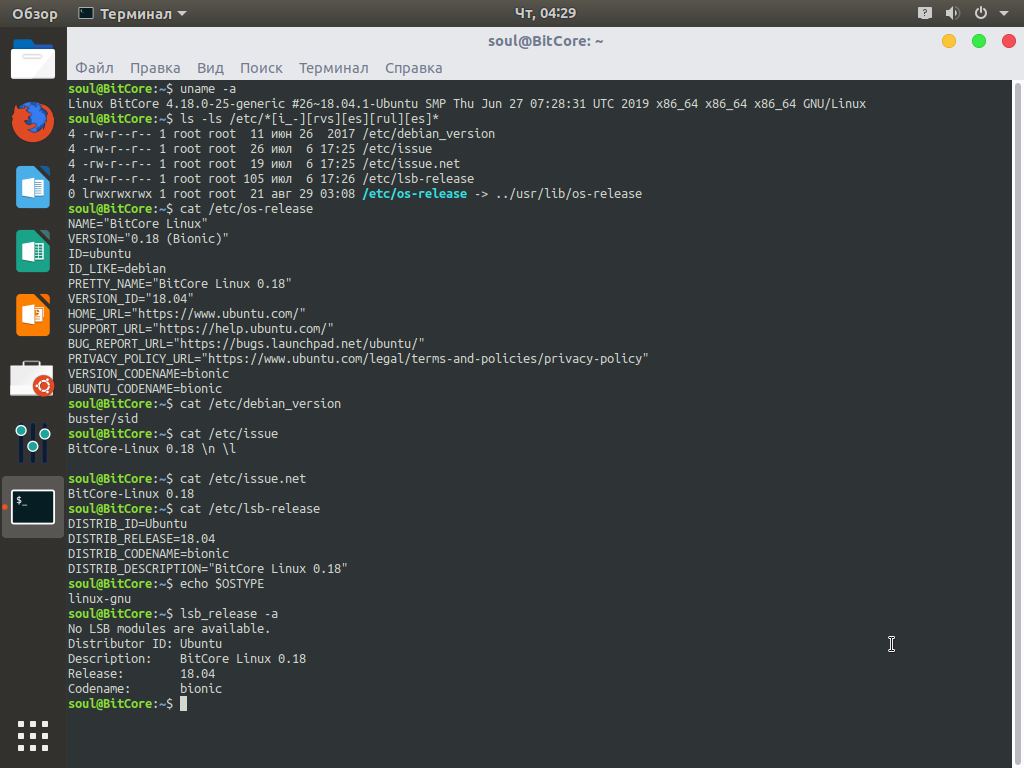Click the Linux BitCore 4.18.0-25-generic output line
This screenshot has width=1024, height=768.
pyautogui.click(x=467, y=104)
